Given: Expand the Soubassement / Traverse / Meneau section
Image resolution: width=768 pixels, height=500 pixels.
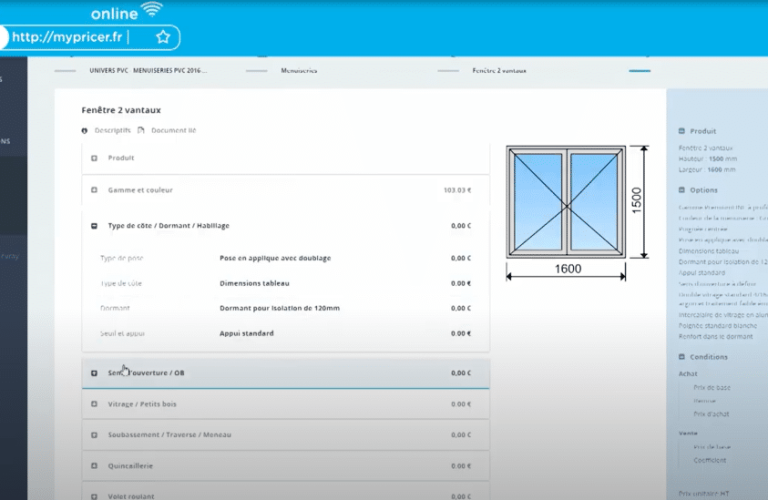Looking at the screenshot, I should pyautogui.click(x=94, y=435).
